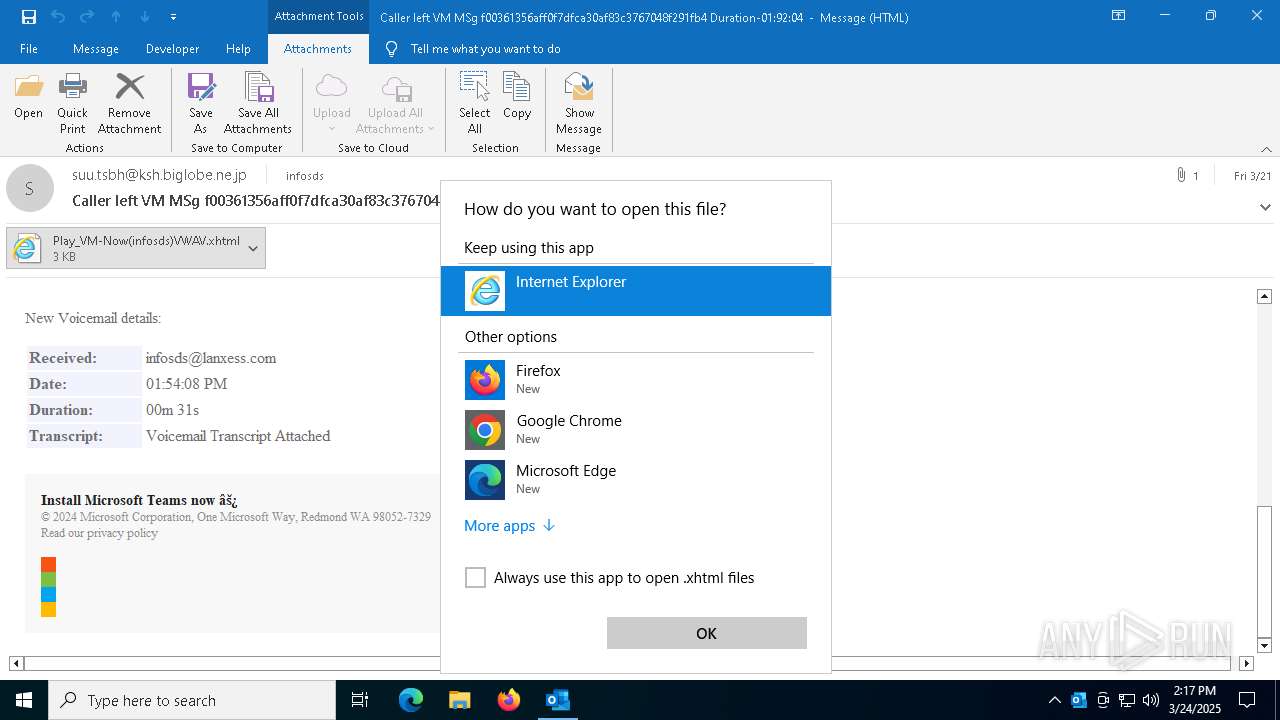Screen dimensions: 1280x720
Task: Click the vertical scrollbar up arrow
Action: click(x=1264, y=296)
